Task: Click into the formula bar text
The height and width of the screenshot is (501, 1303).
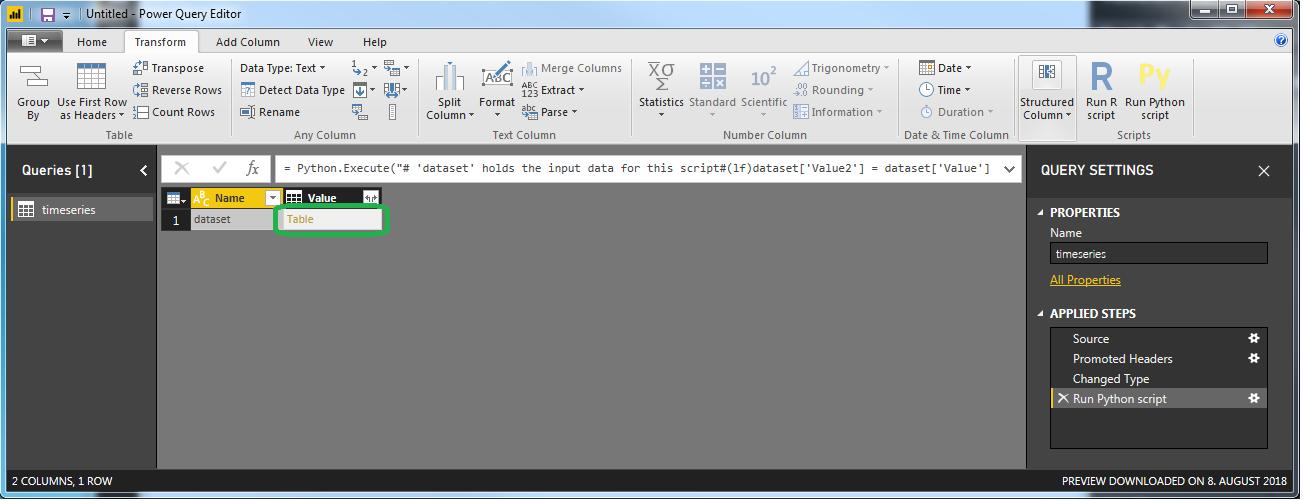Action: point(636,168)
